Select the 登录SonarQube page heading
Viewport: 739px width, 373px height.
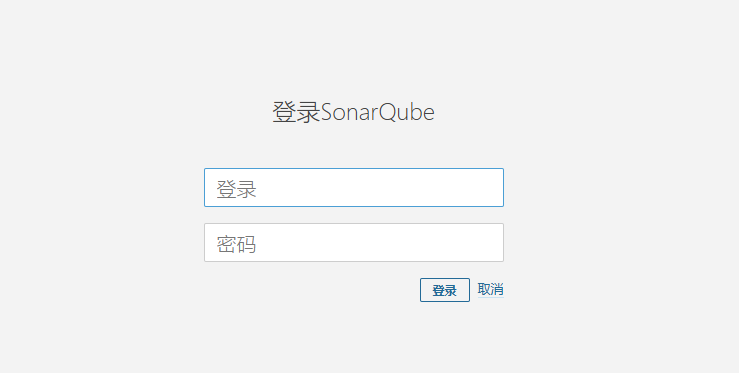(x=353, y=112)
